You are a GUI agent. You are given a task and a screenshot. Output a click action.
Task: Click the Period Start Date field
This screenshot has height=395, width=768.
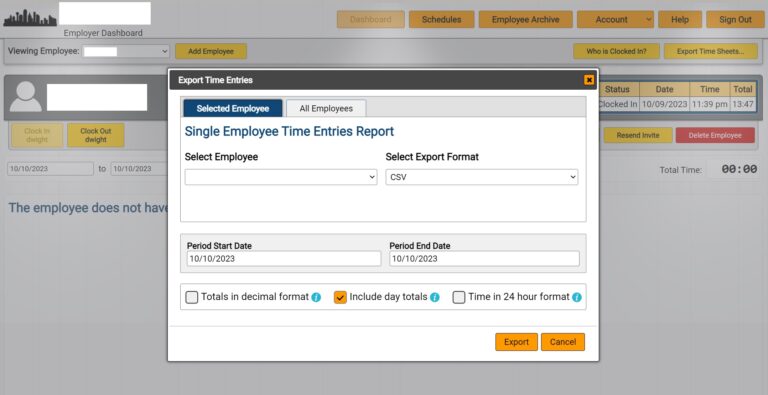coord(284,259)
